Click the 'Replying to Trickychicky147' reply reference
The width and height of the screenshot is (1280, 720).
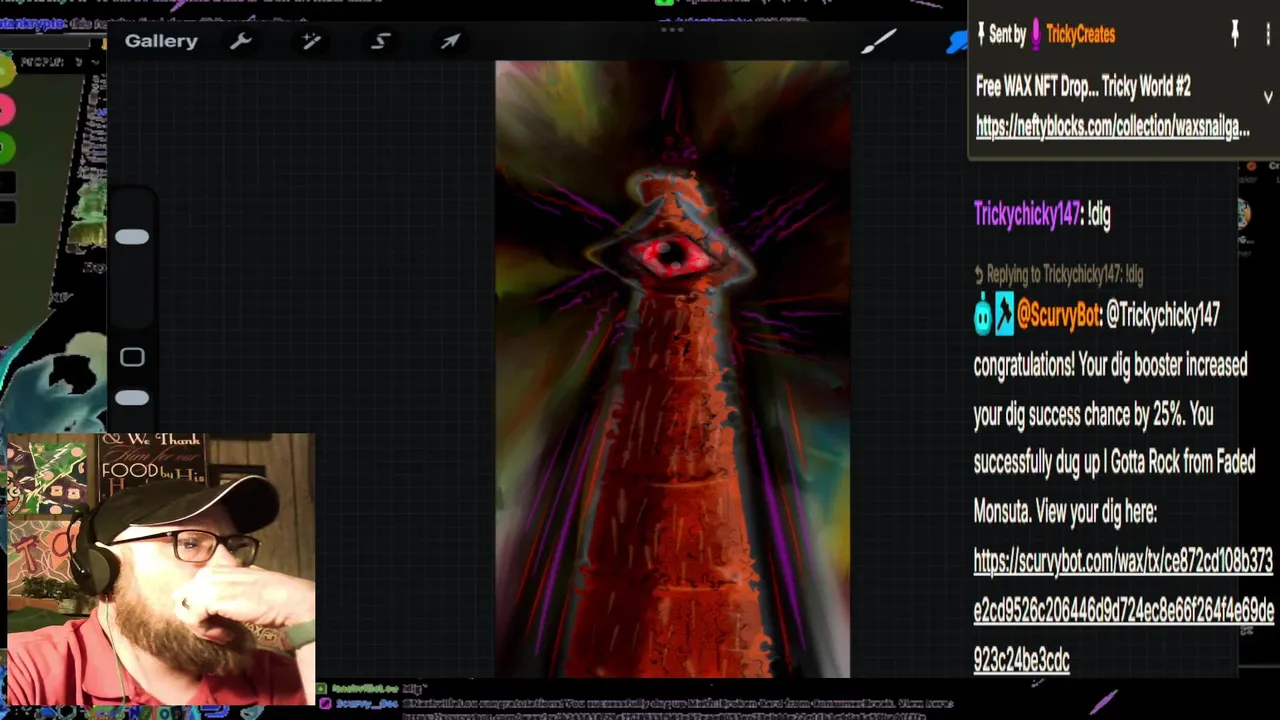tap(1058, 274)
